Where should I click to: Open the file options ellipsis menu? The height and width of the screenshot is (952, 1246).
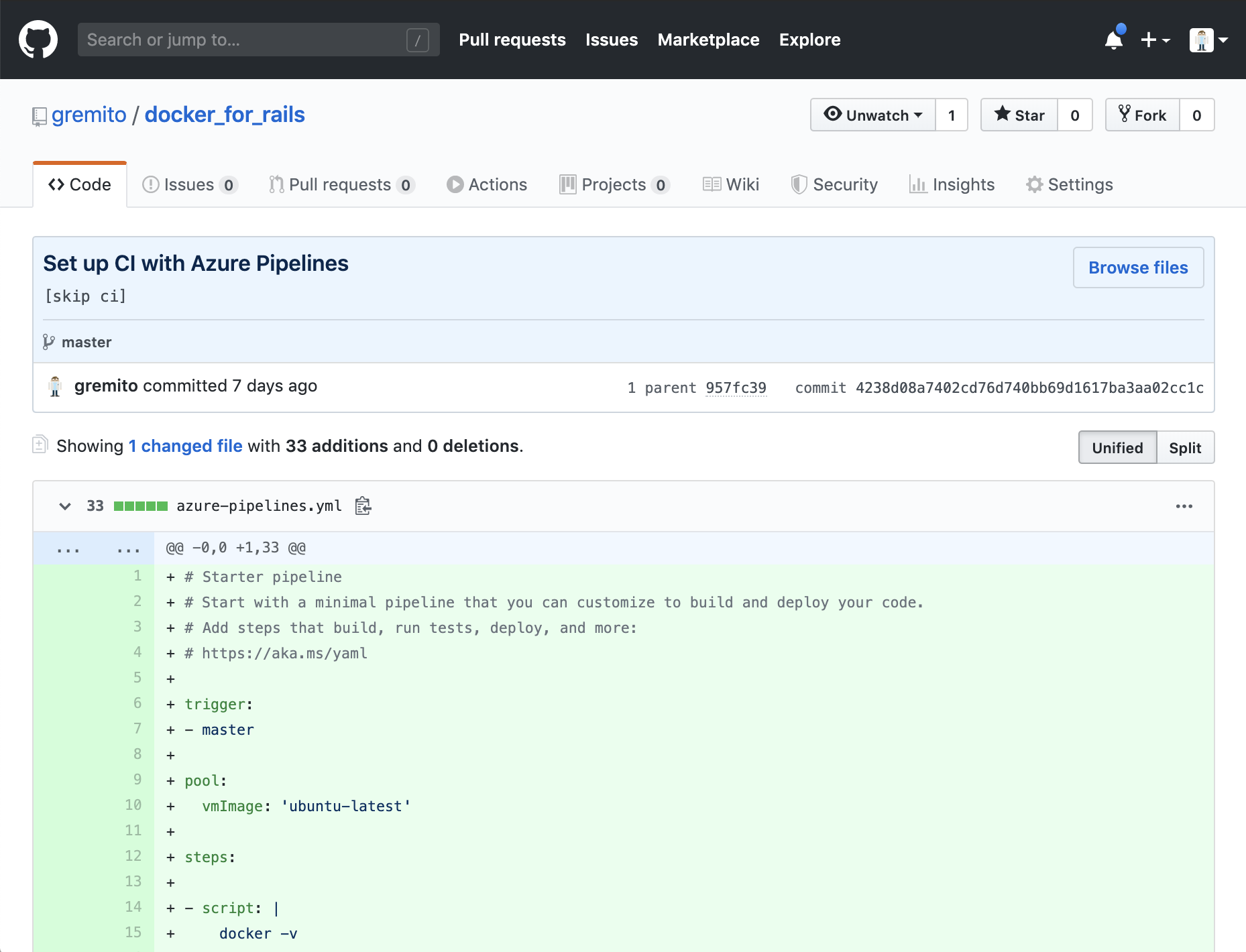point(1184,506)
